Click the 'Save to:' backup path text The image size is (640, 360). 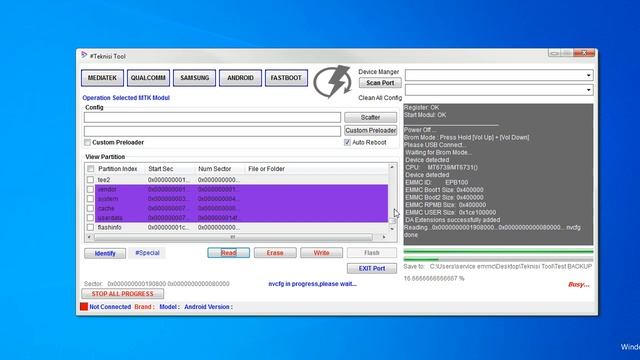498,267
